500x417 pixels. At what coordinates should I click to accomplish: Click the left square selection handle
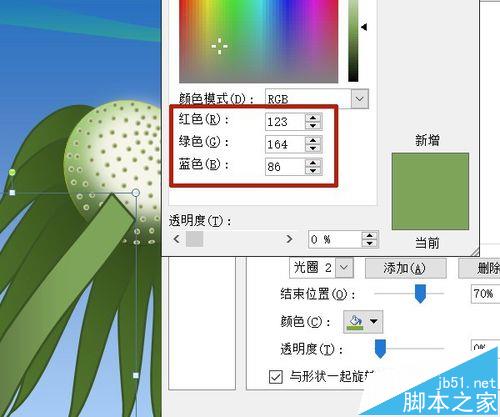point(12,193)
